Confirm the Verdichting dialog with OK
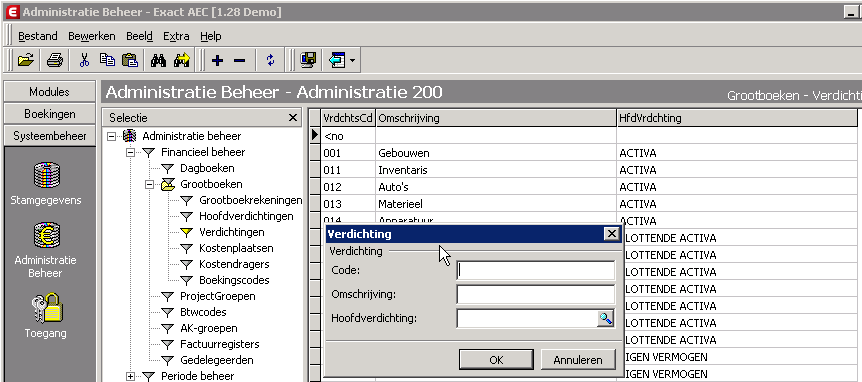The height and width of the screenshot is (382, 862). [496, 360]
